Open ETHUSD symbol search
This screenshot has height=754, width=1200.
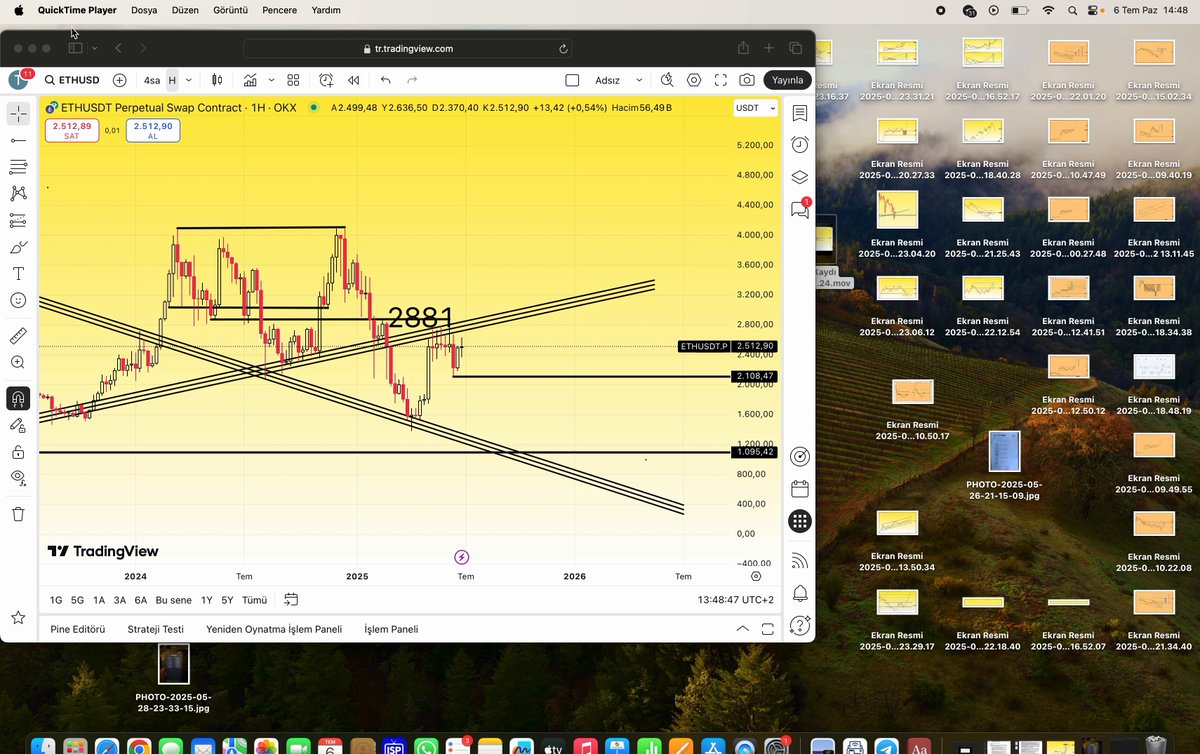click(x=71, y=80)
